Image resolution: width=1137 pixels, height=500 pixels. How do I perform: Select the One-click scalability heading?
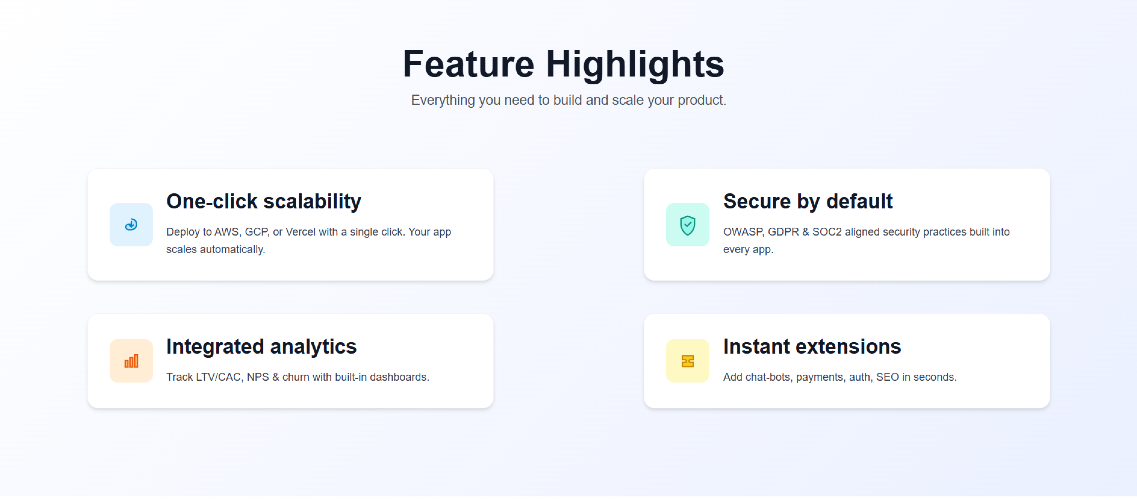263,201
